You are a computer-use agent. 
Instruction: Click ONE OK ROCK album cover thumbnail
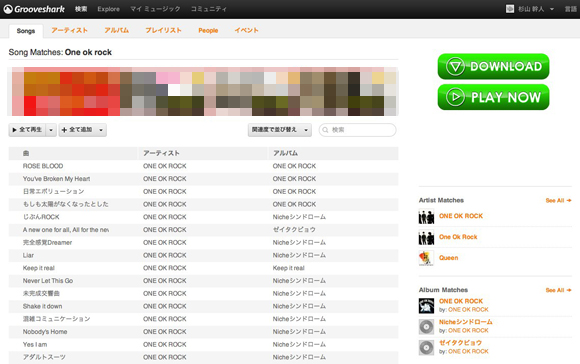426,306
